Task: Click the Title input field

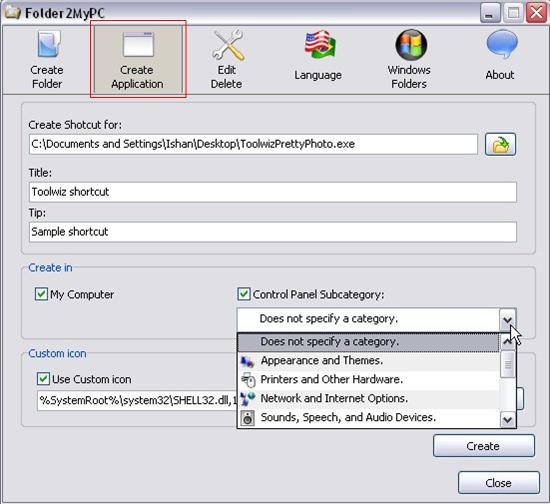Action: tap(273, 192)
